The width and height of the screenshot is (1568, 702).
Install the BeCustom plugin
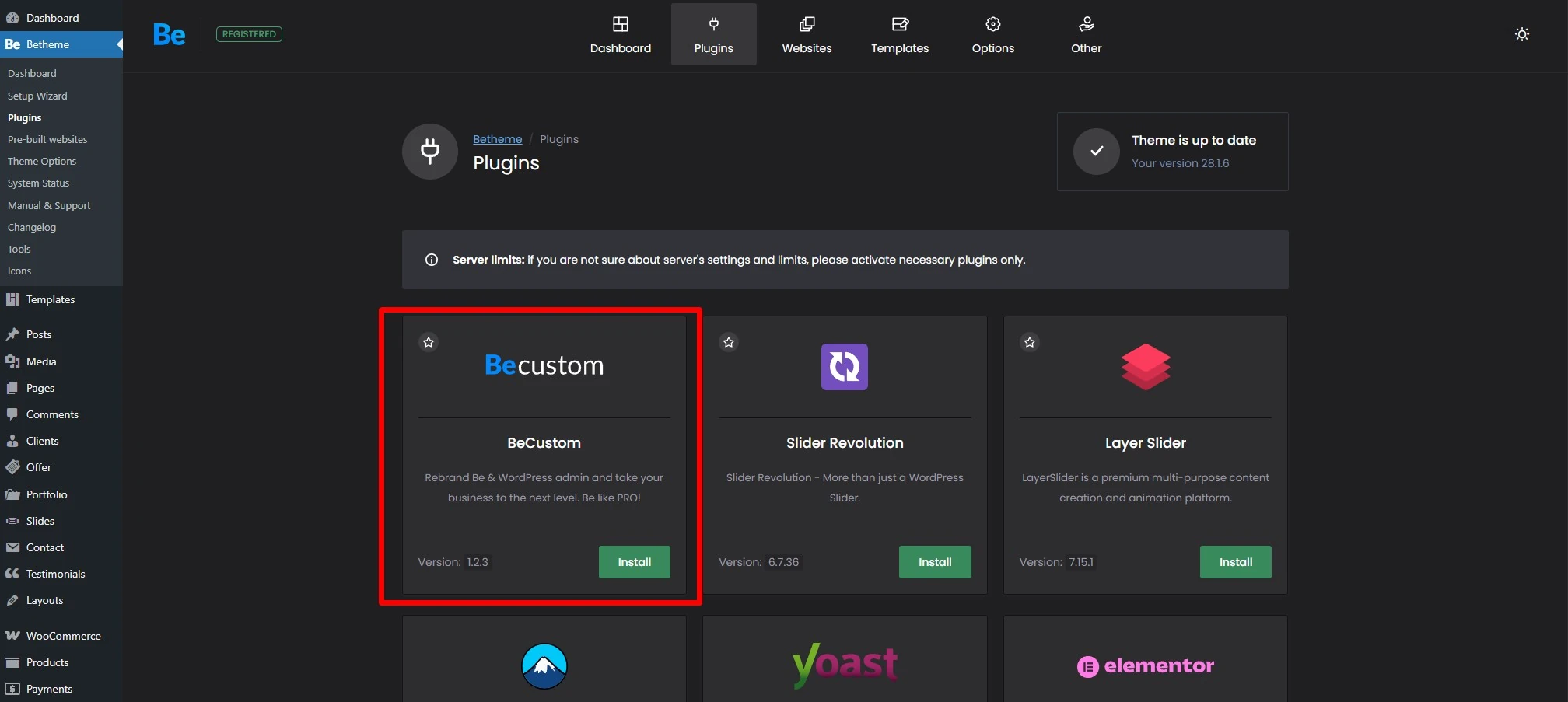point(635,562)
